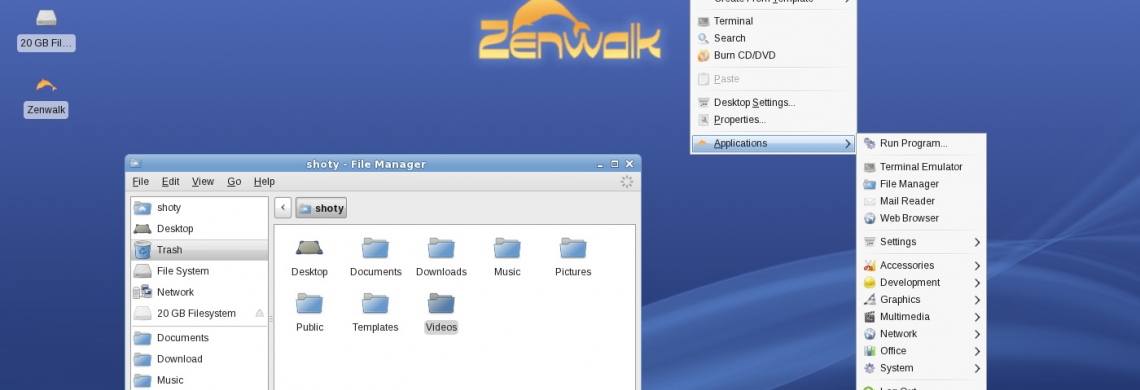Click the back arrow button in File Manager

tap(284, 208)
